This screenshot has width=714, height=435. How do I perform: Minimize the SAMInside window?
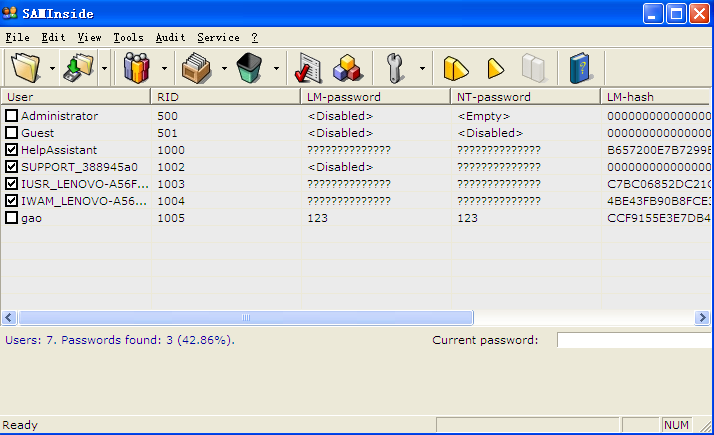point(653,13)
